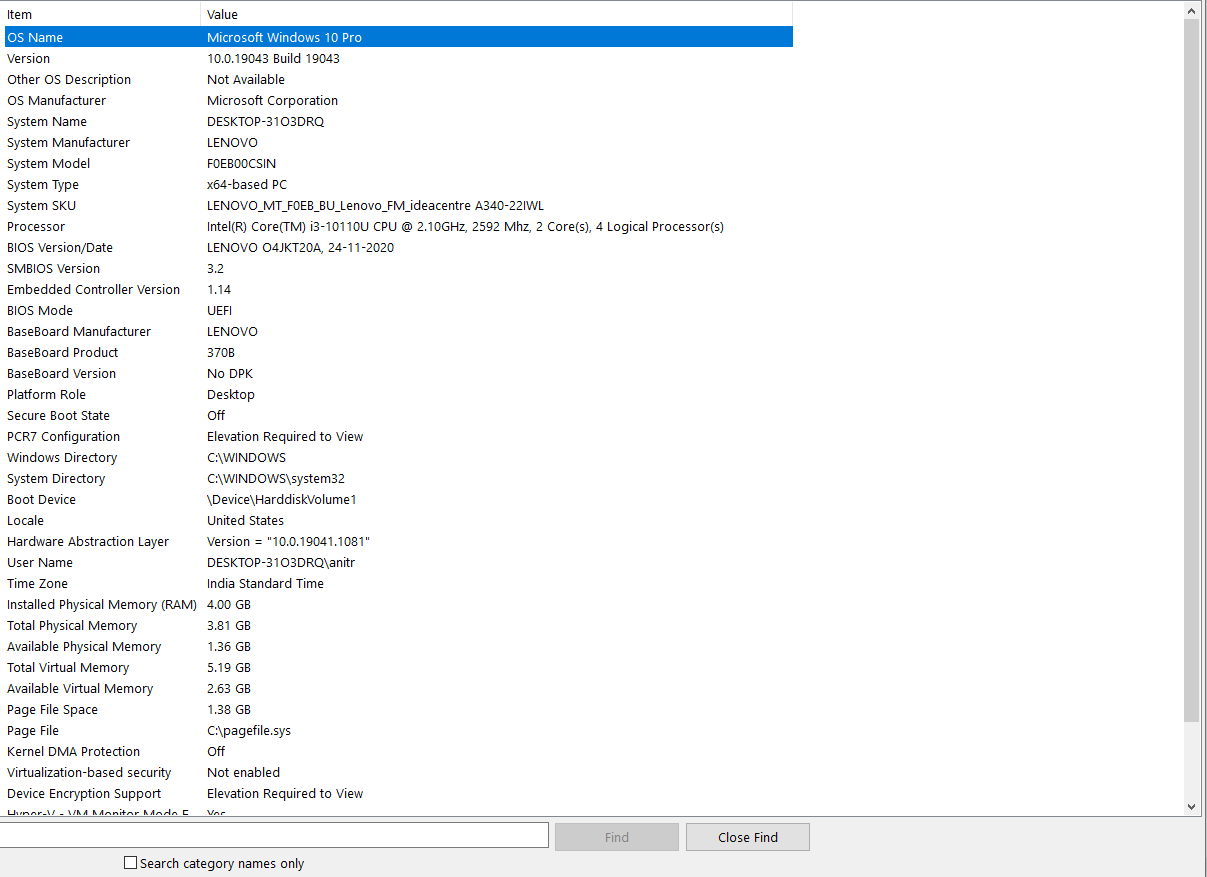Image resolution: width=1207 pixels, height=877 pixels.
Task: Click the value 10.0.19043 Build 19043
Action: coord(273,58)
